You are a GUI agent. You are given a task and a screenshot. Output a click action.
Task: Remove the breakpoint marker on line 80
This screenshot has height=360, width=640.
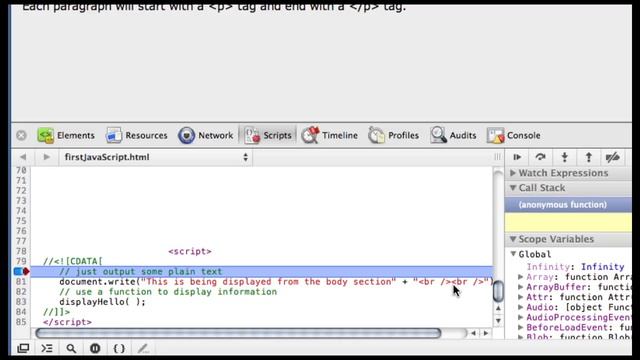coord(21,271)
